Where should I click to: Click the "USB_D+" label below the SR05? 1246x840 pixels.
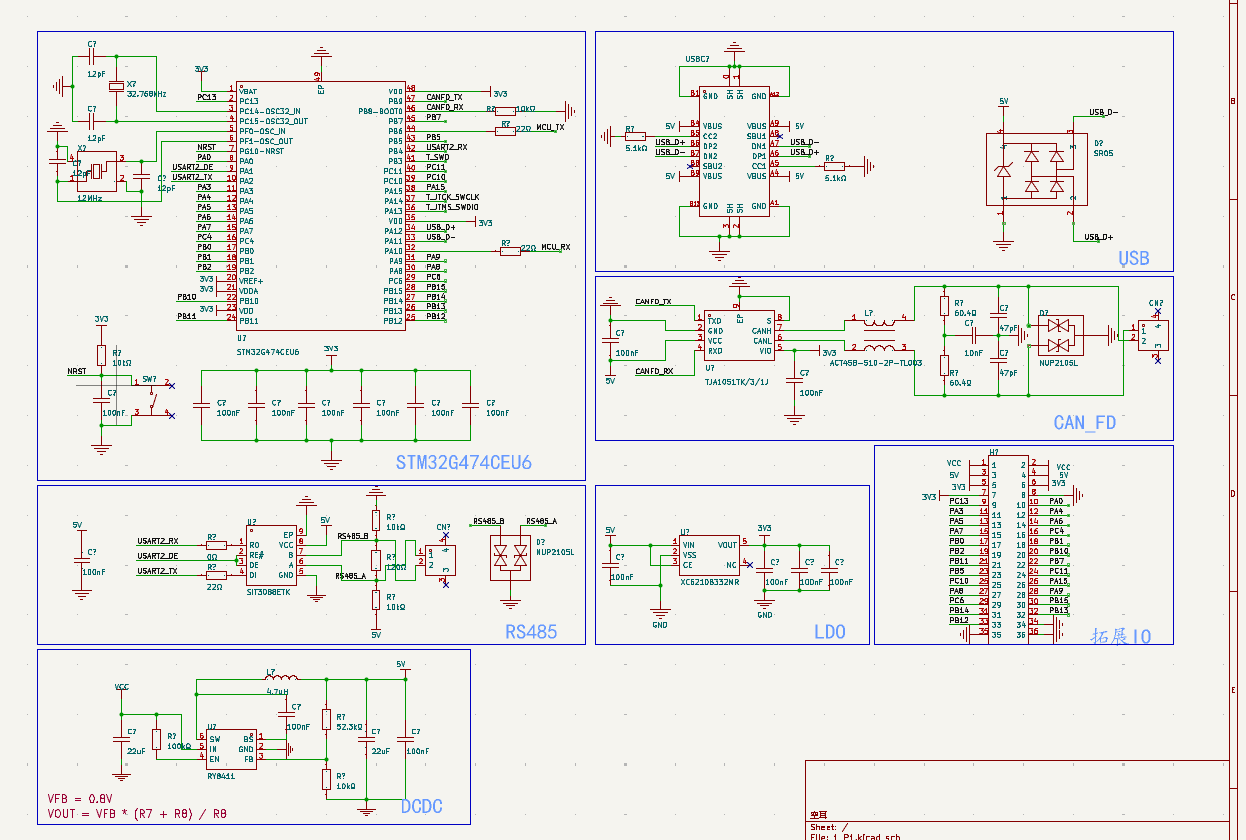coord(1099,237)
